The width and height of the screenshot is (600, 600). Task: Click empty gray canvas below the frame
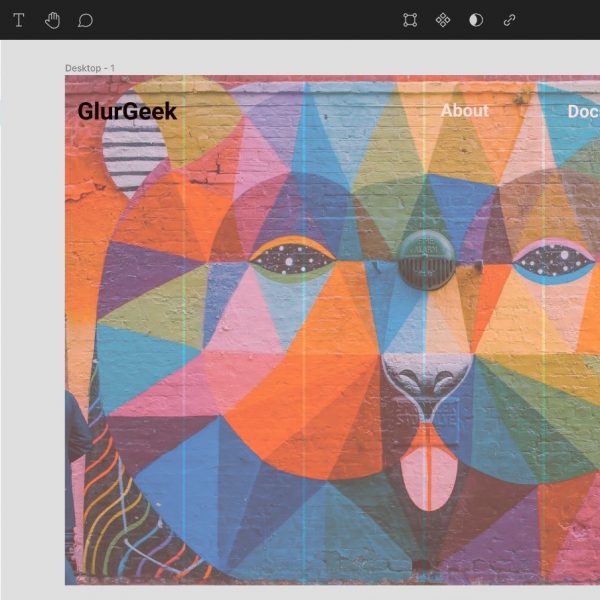[x=300, y=592]
